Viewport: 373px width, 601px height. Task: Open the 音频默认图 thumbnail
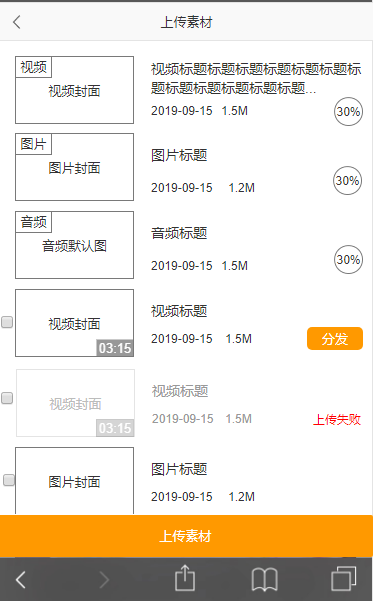(x=74, y=245)
